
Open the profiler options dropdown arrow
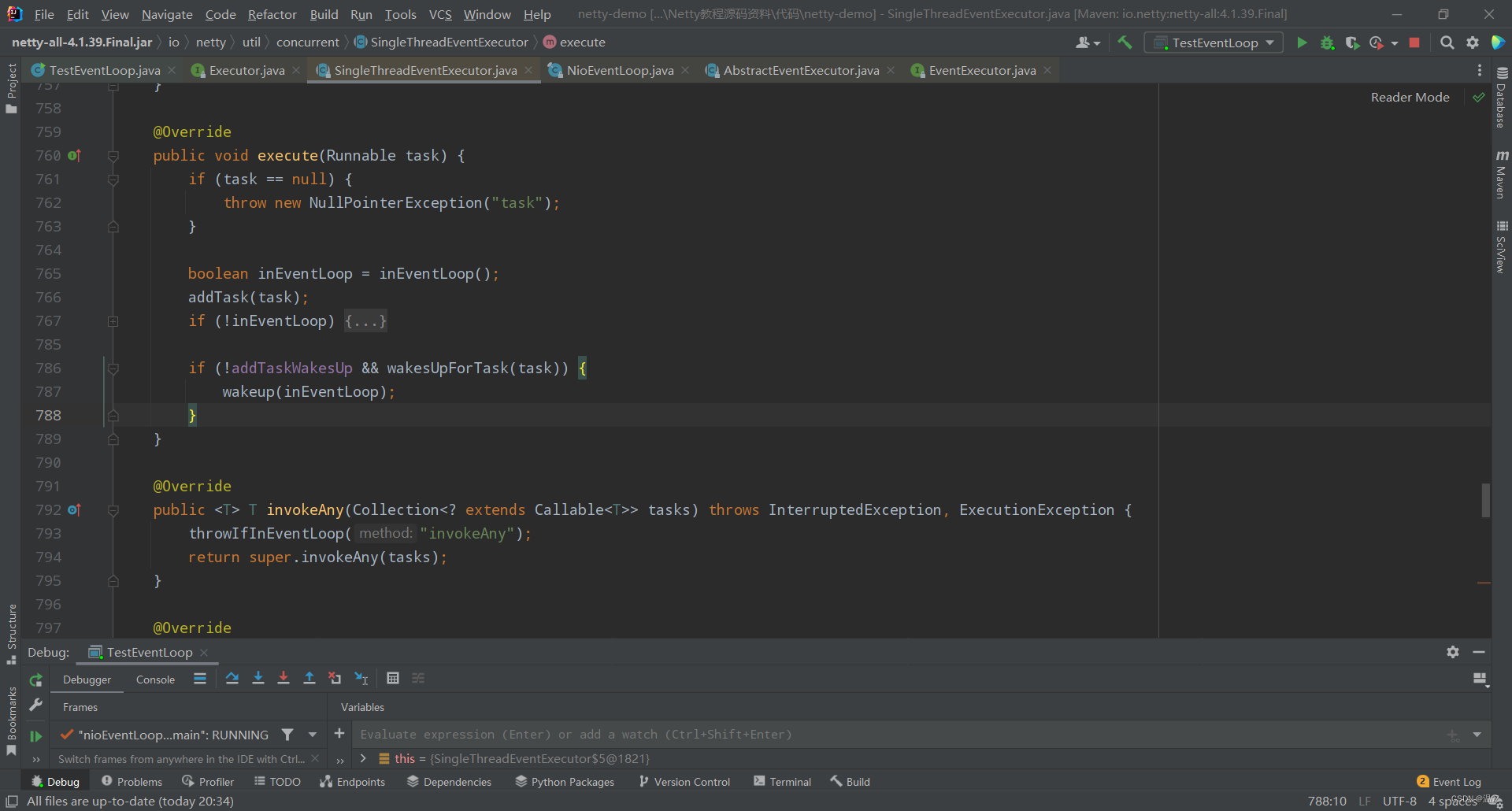pyautogui.click(x=1395, y=43)
